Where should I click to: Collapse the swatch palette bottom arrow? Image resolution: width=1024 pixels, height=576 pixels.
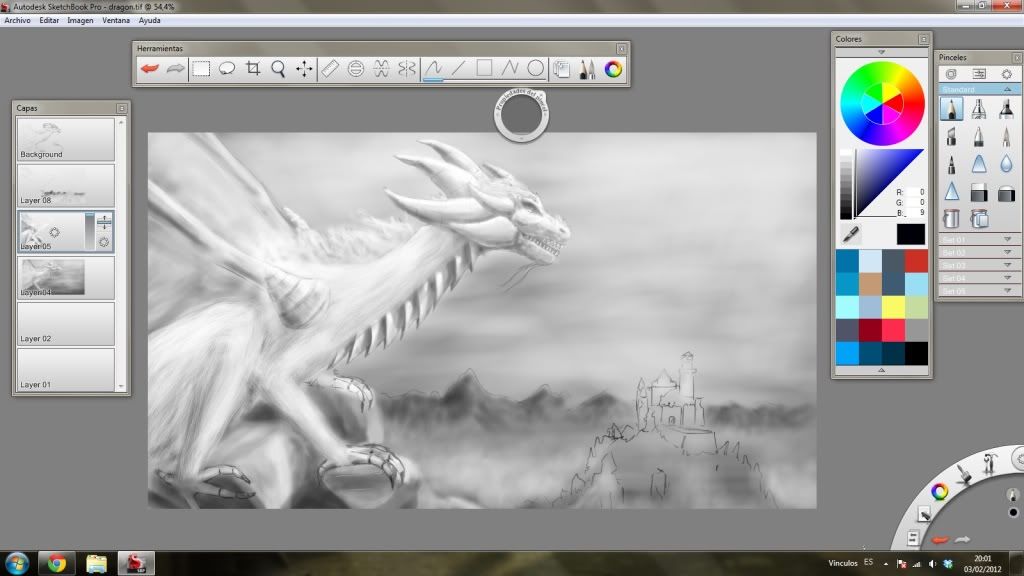(882, 370)
